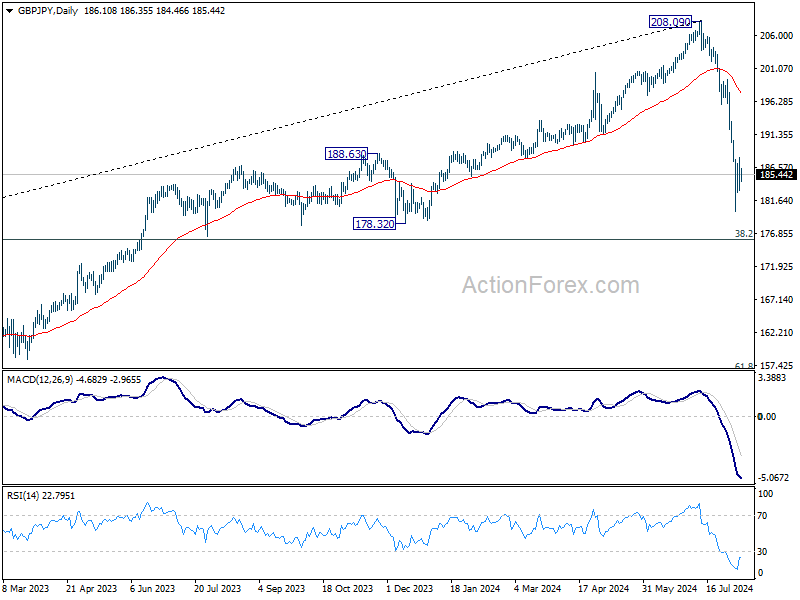
Task: Select the 181.640 price axis value
Action: (x=776, y=201)
